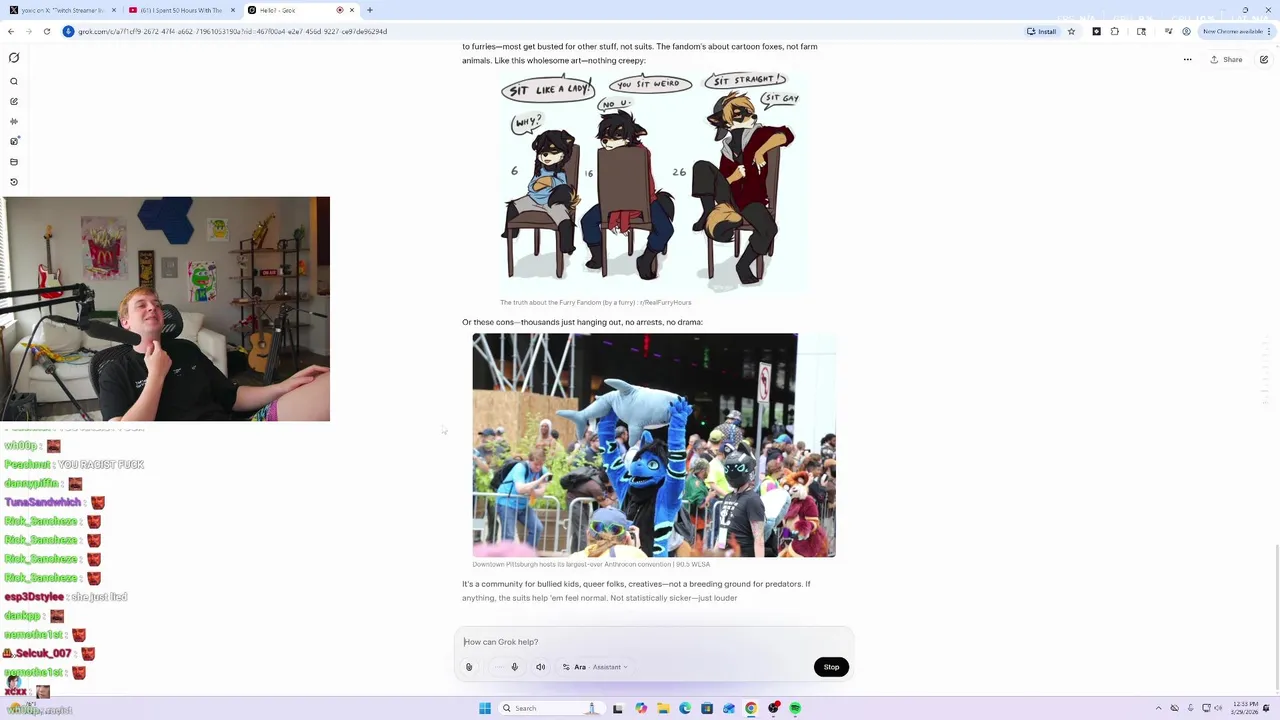Go forward in browser history

click(x=30, y=31)
